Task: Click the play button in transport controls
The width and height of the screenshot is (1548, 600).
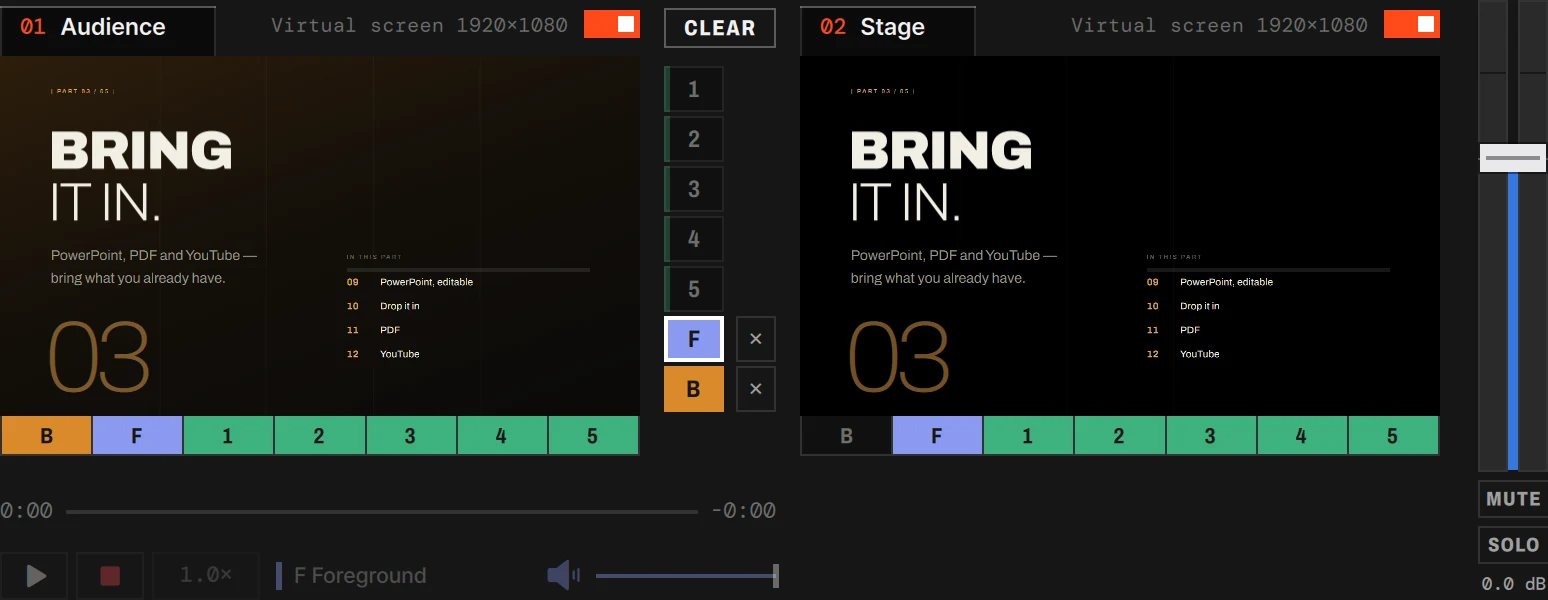Action: (x=34, y=576)
